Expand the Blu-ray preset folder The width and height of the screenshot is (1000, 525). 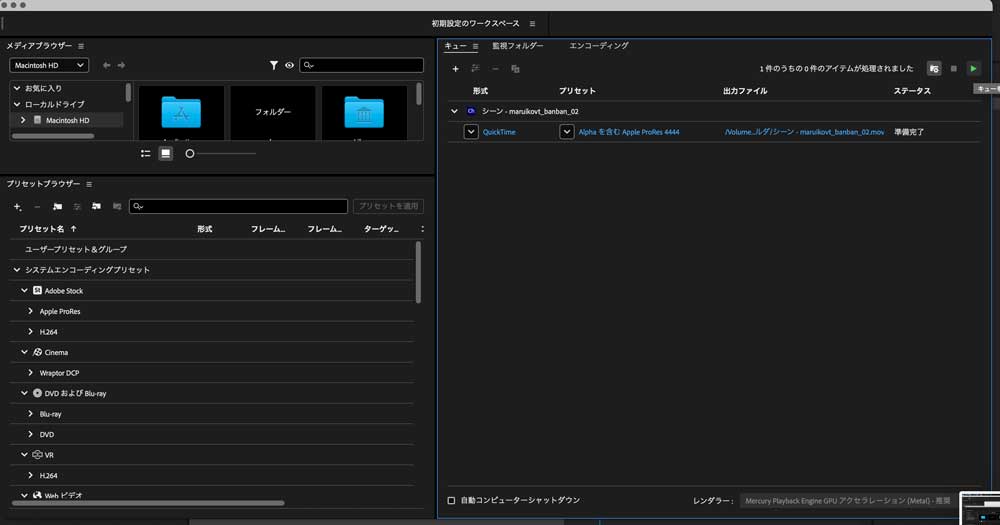(31, 414)
